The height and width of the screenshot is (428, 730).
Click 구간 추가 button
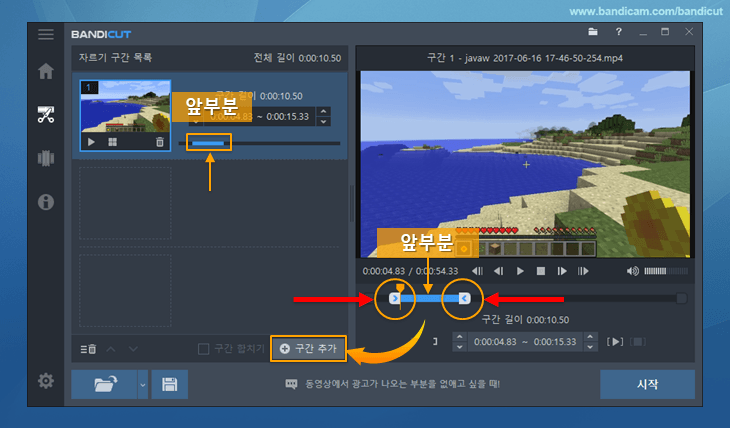coord(308,348)
